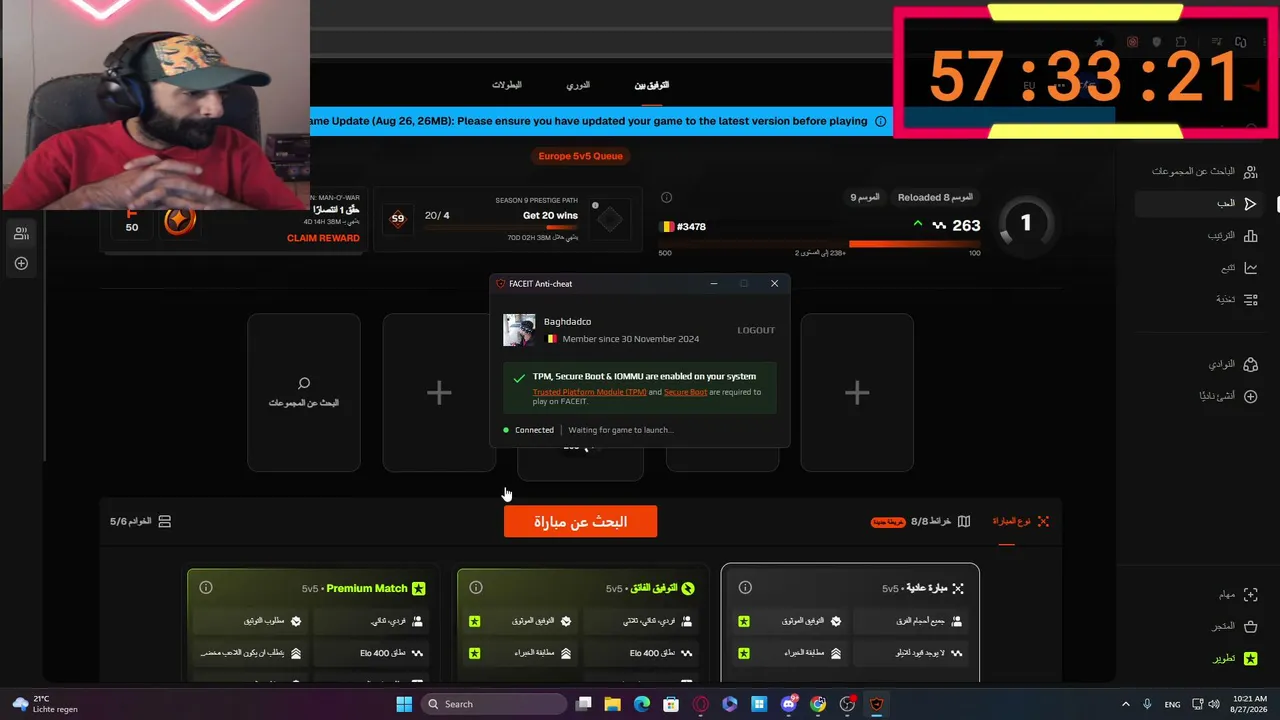This screenshot has height=720, width=1280.
Task: Select the Premium Match card title
Action: tap(366, 588)
